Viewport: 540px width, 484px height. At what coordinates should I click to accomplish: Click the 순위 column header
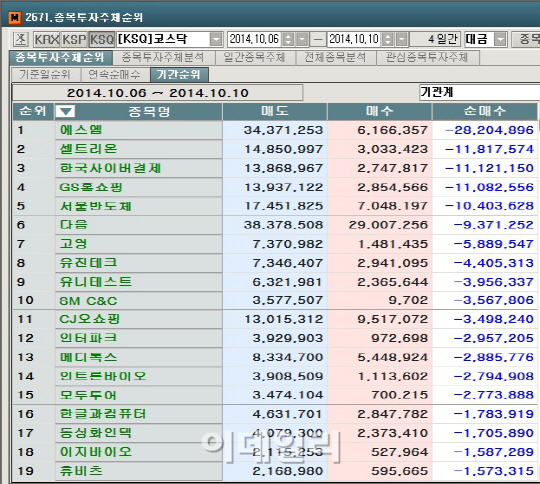tap(33, 111)
